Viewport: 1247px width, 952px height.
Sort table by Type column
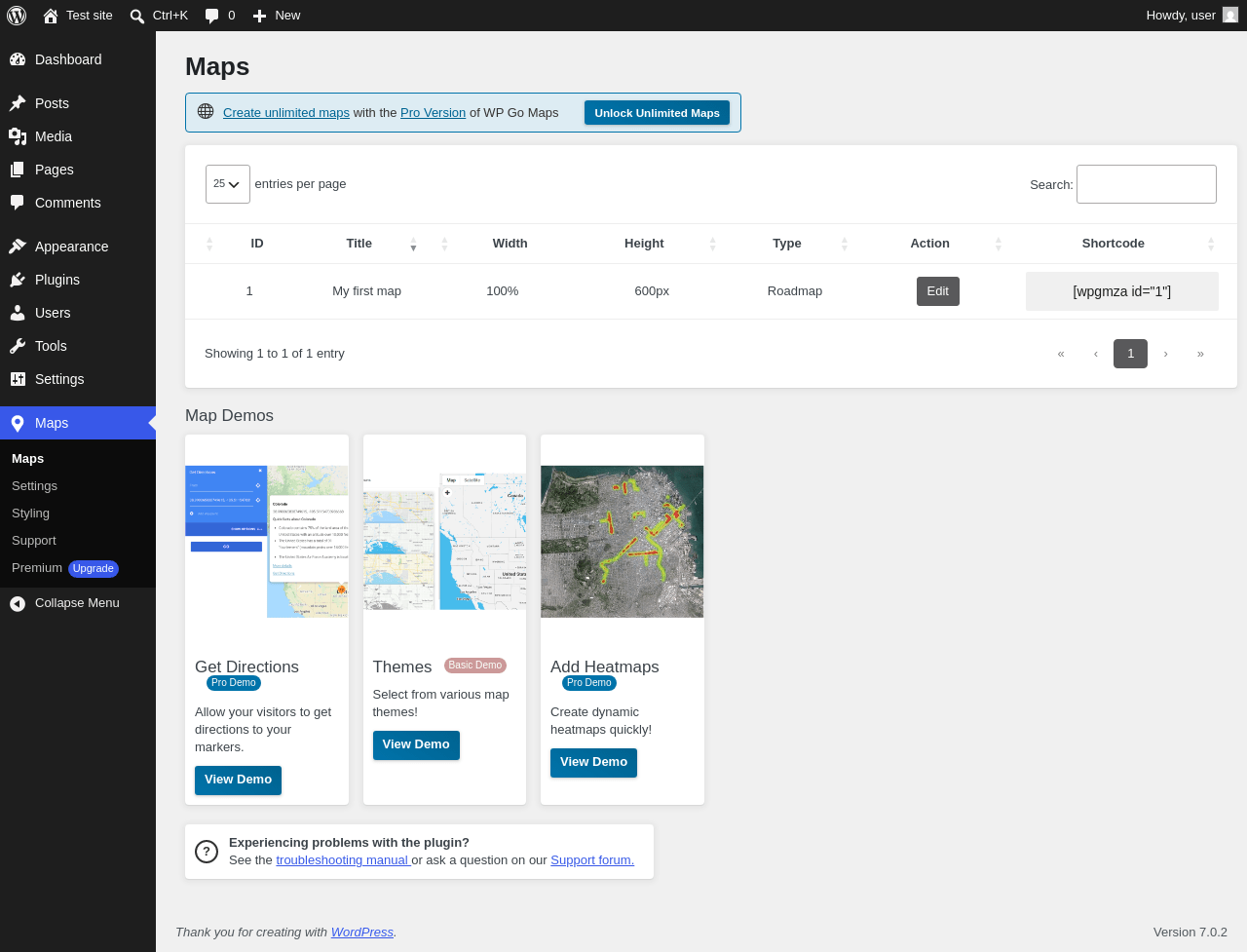787,244
